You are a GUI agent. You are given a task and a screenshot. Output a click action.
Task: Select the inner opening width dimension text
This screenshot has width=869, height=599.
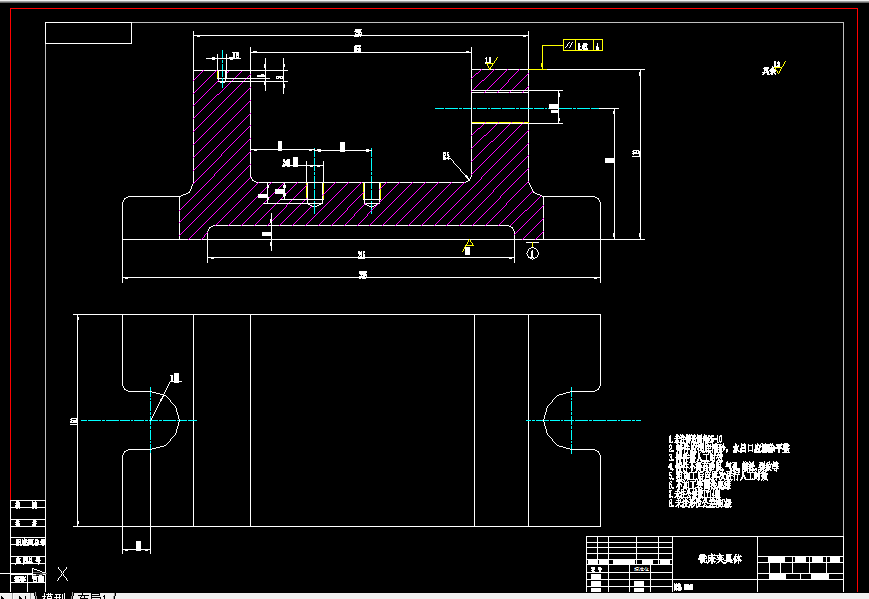pos(357,49)
